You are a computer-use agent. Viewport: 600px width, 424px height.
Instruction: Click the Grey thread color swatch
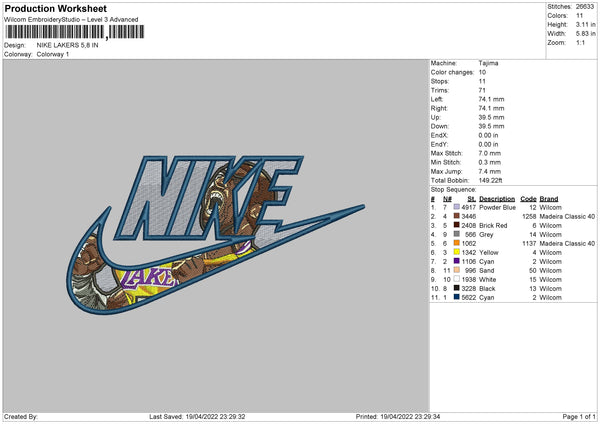point(457,234)
